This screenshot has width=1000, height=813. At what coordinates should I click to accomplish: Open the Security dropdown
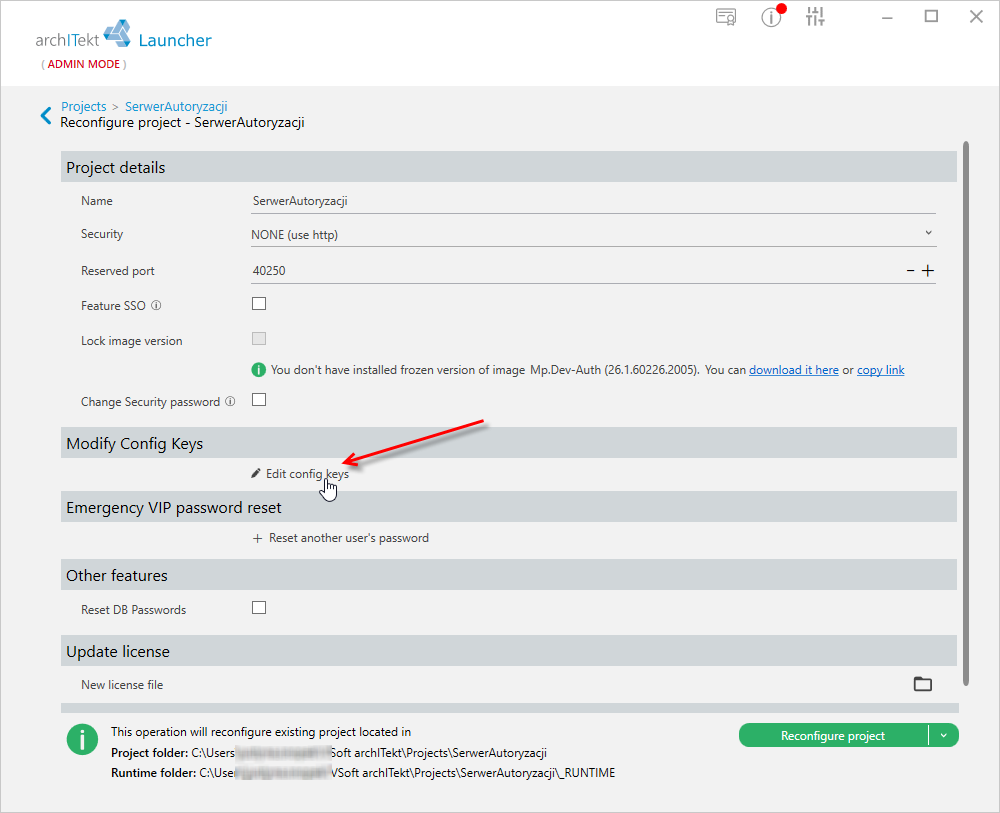[x=593, y=235]
